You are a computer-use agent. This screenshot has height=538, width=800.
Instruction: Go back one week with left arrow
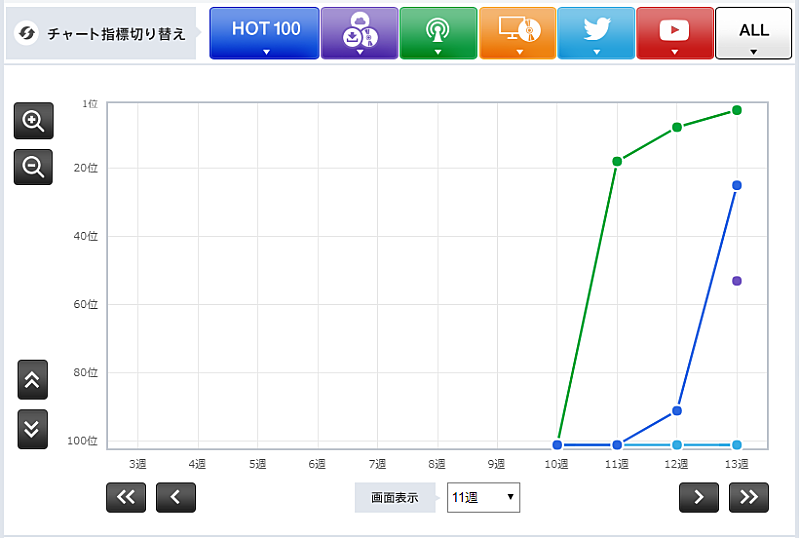pos(176,497)
